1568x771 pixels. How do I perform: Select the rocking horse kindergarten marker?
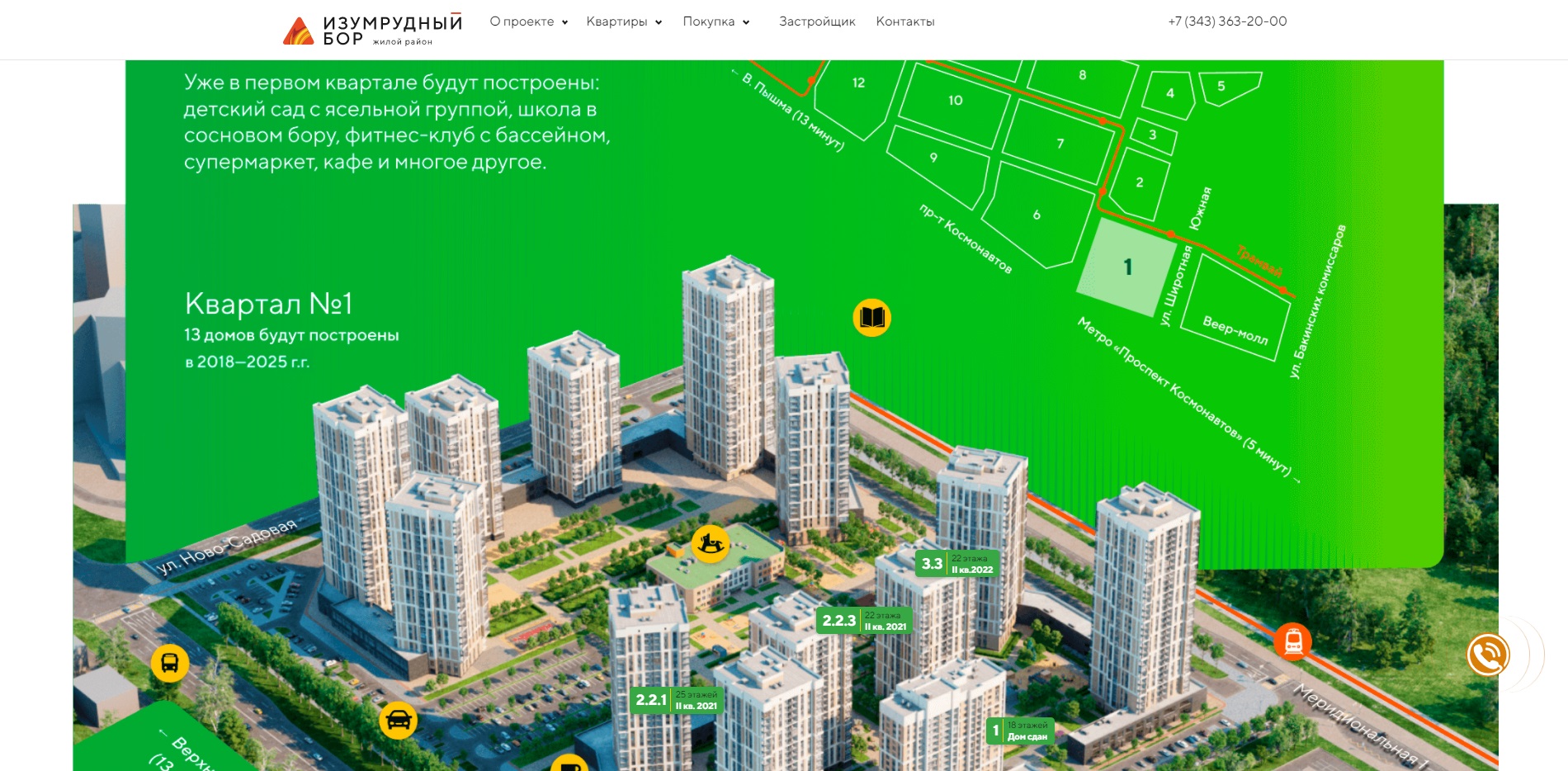click(711, 544)
